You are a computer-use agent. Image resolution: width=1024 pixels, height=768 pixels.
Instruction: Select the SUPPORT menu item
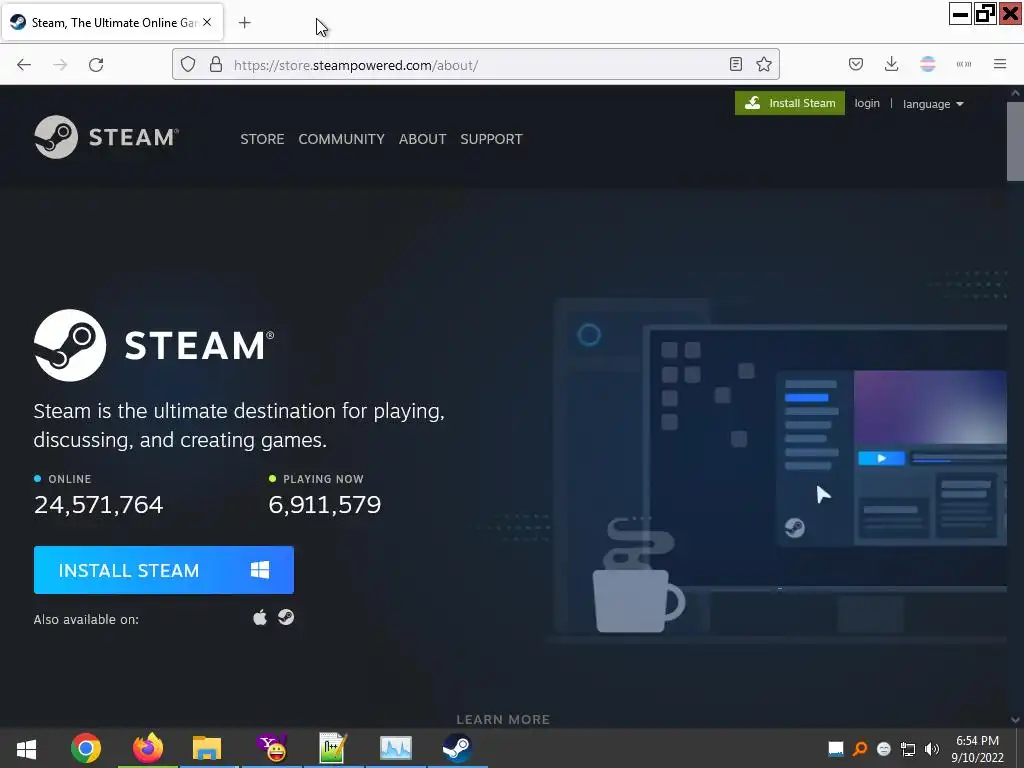click(x=491, y=139)
